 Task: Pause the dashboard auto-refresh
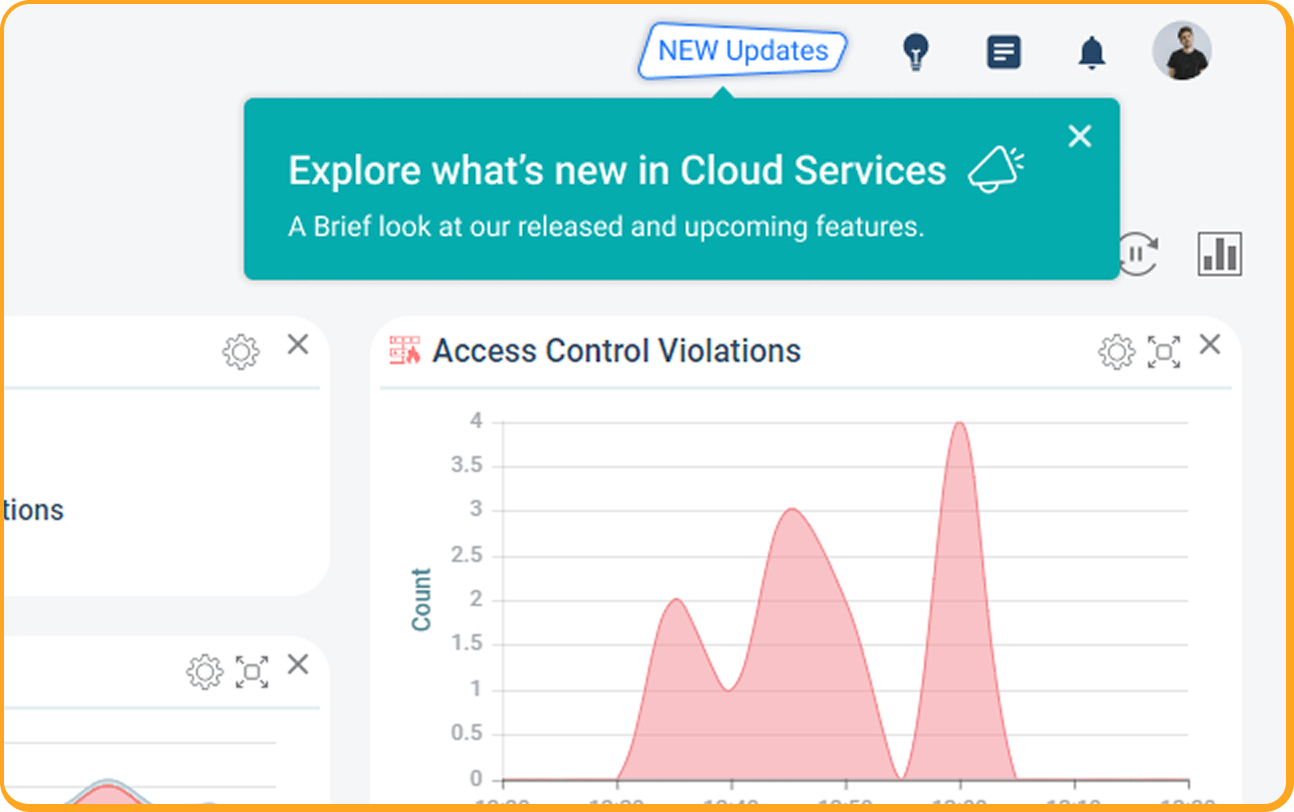click(1138, 254)
